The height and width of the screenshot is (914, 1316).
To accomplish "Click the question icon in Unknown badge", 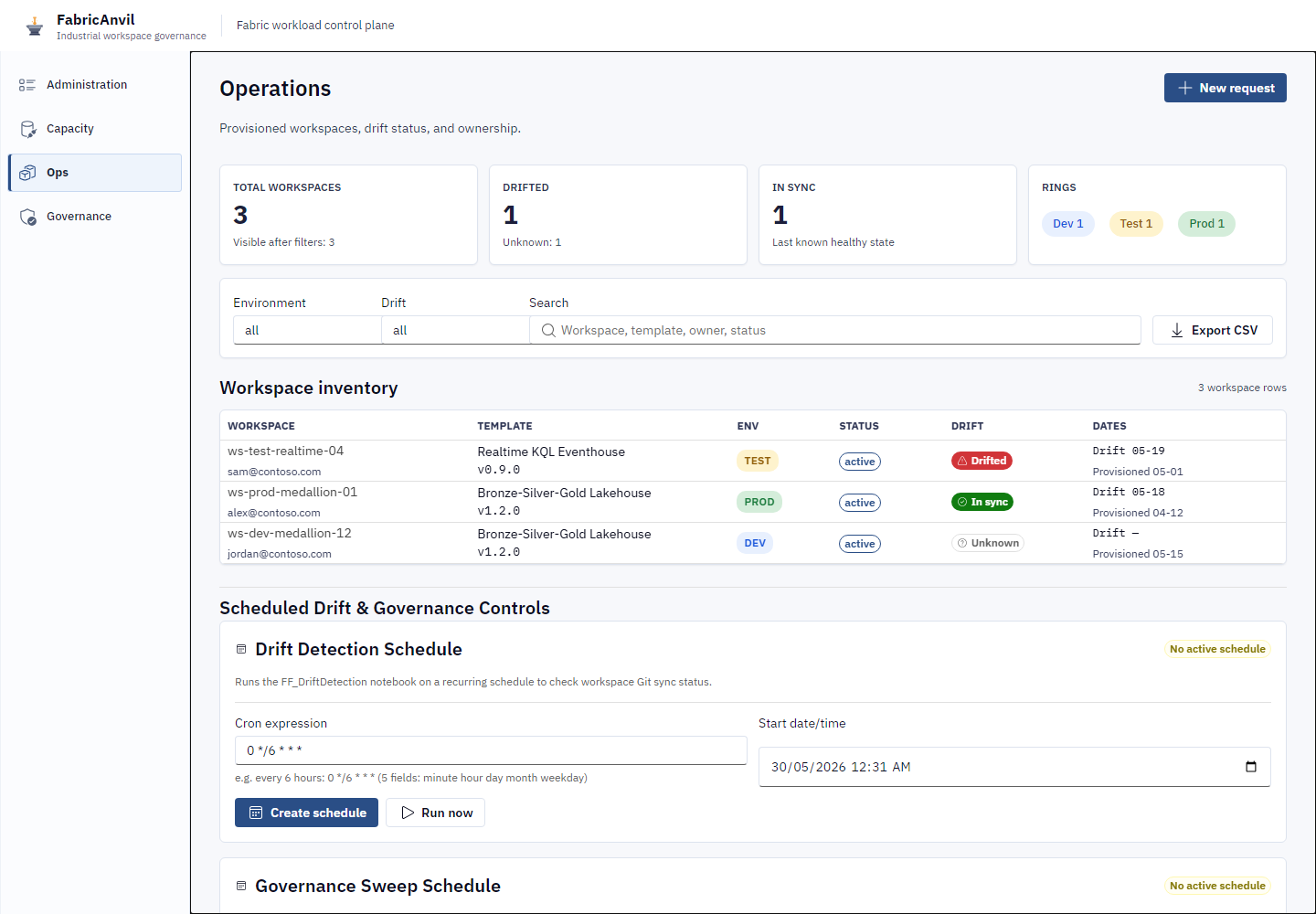I will pyautogui.click(x=962, y=543).
